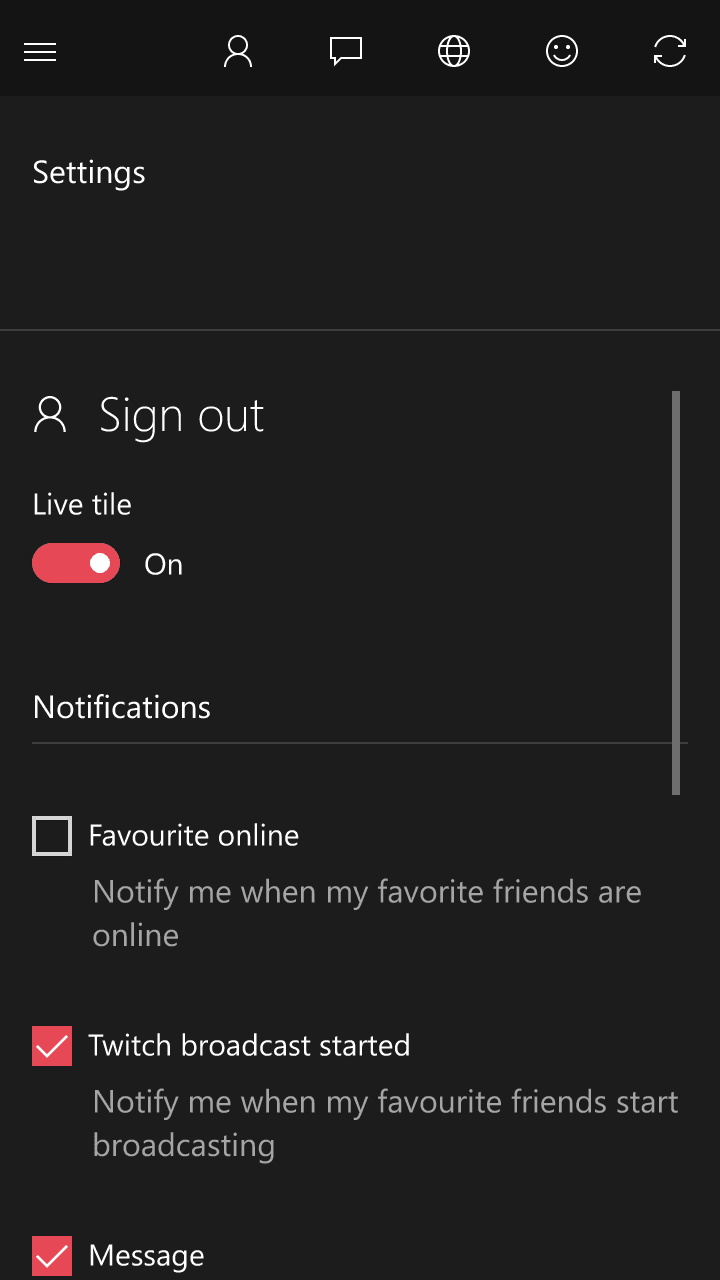Open the globe icon in top bar
Image resolution: width=720 pixels, height=1280 pixels.
click(454, 51)
